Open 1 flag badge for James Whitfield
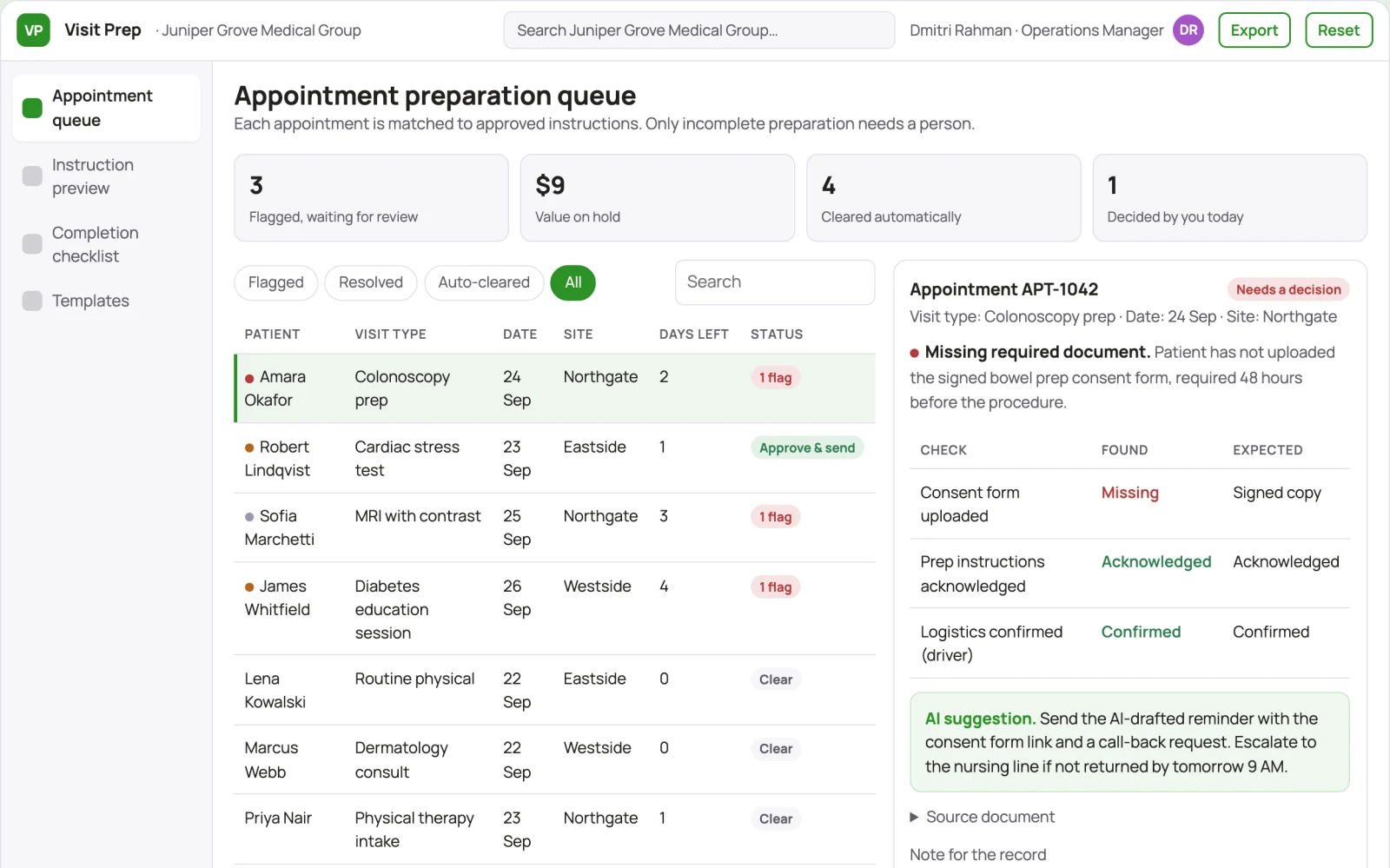Screen dimensions: 1390x868 click(x=775, y=587)
